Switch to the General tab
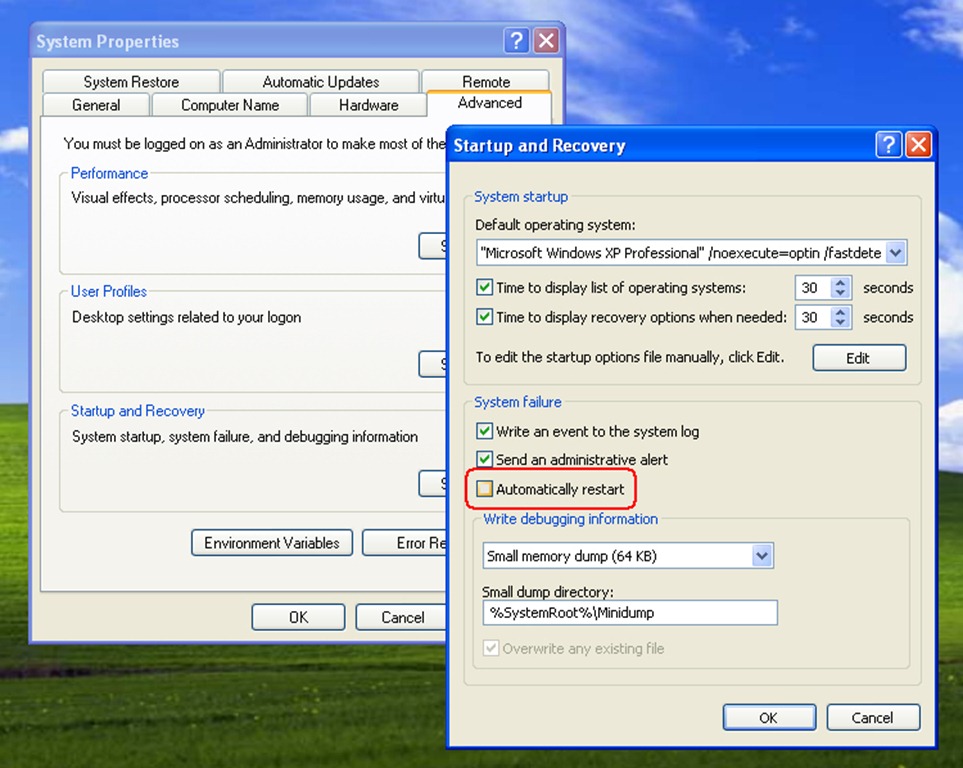This screenshot has width=963, height=768. click(96, 105)
